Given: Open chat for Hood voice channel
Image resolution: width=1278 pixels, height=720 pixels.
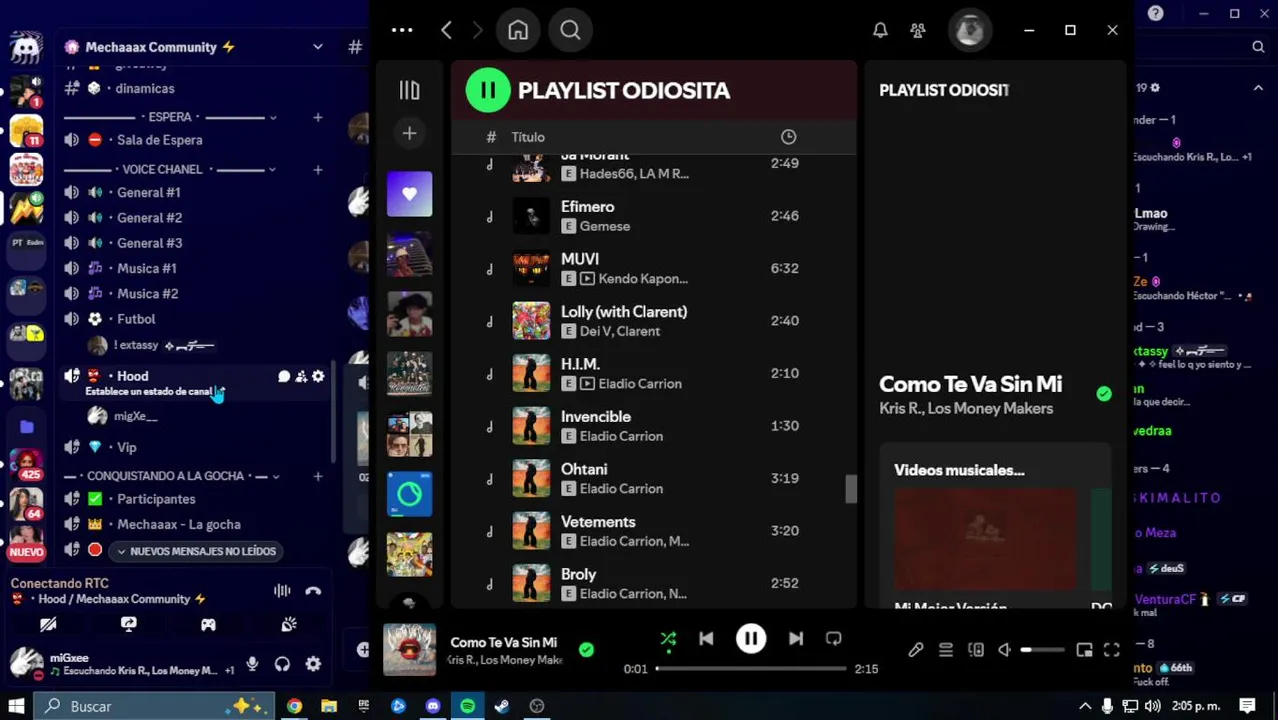Looking at the screenshot, I should point(284,376).
